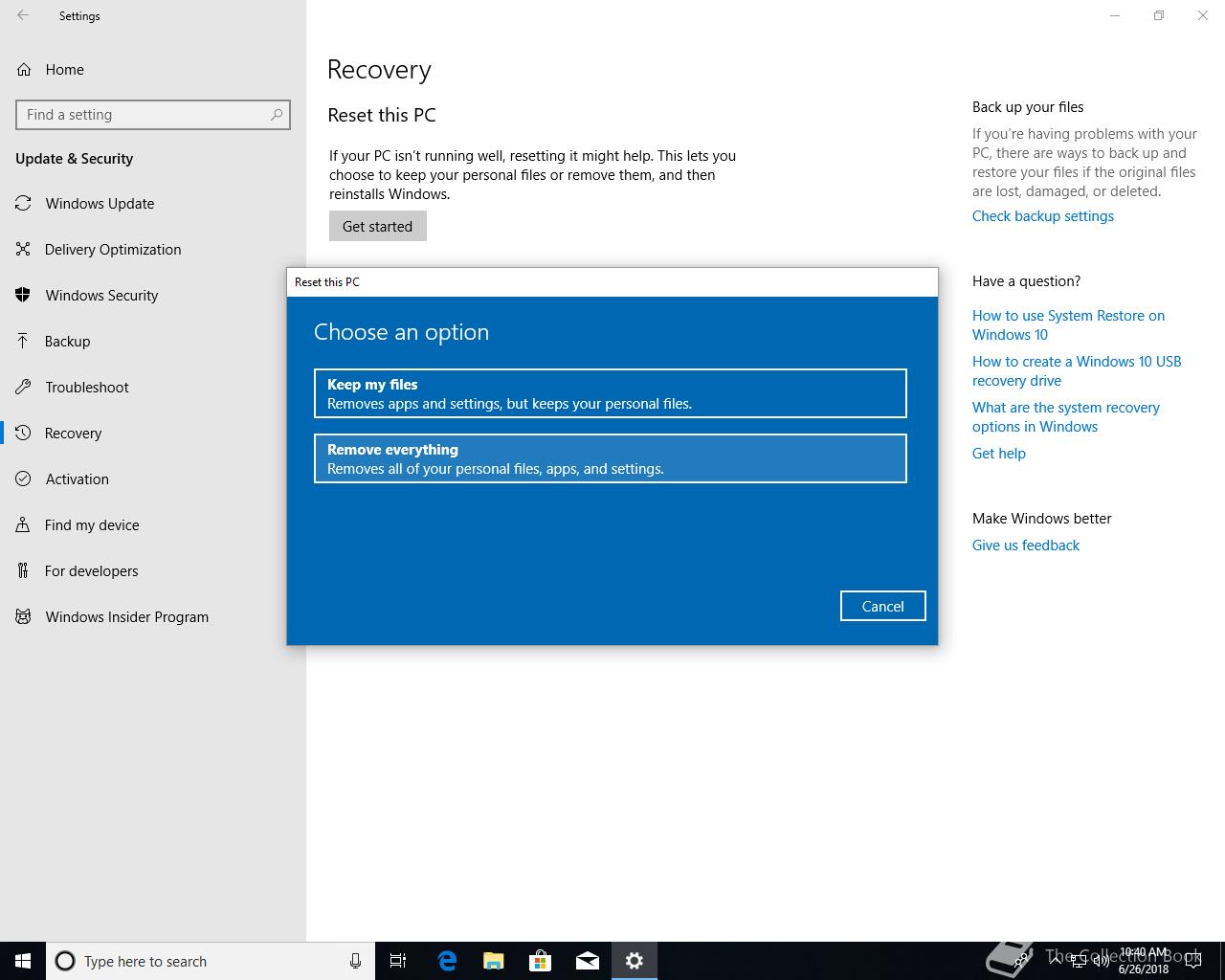
Task: Click the Find my device person icon
Action: tap(23, 524)
